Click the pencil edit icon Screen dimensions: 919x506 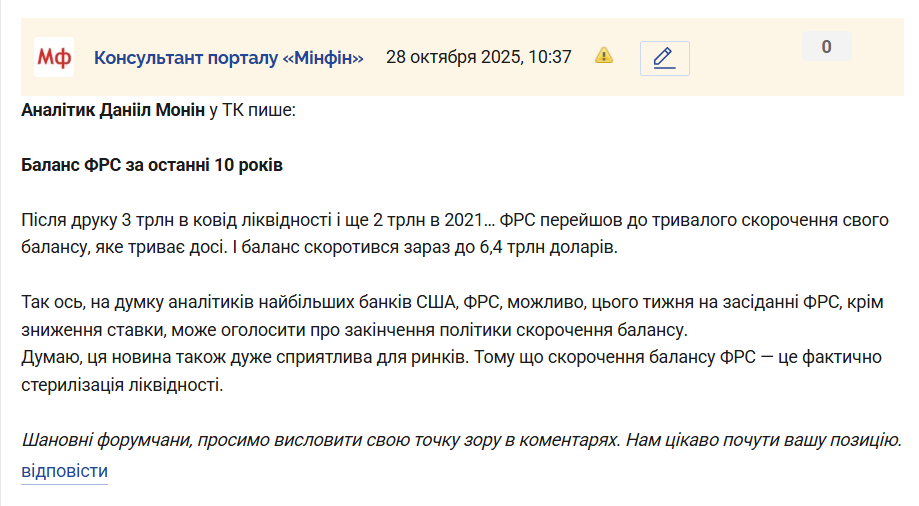pos(664,58)
